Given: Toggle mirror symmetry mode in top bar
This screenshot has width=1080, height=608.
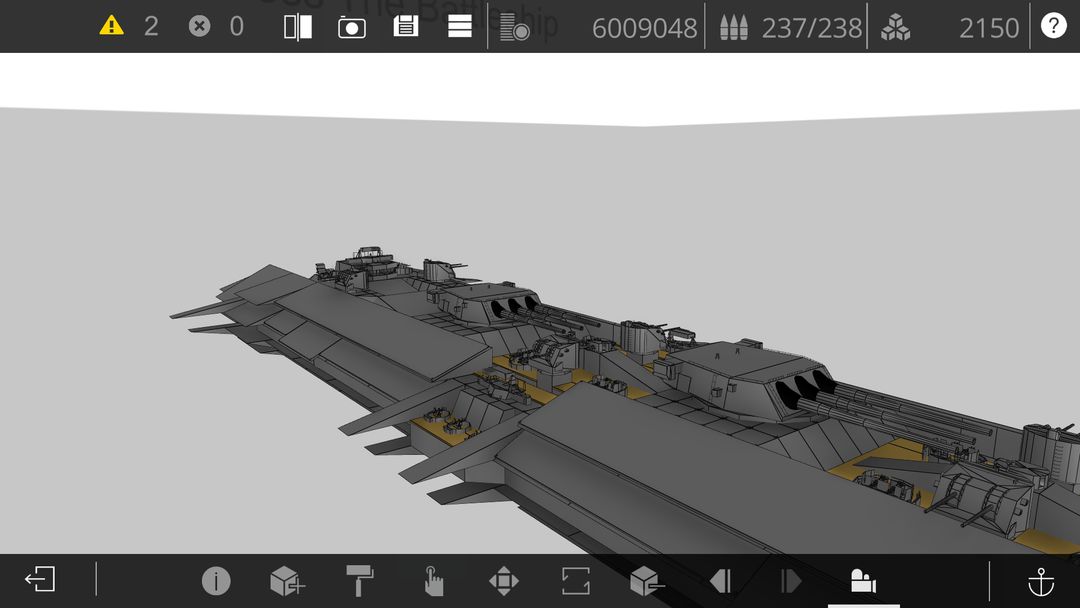Looking at the screenshot, I should (x=298, y=27).
